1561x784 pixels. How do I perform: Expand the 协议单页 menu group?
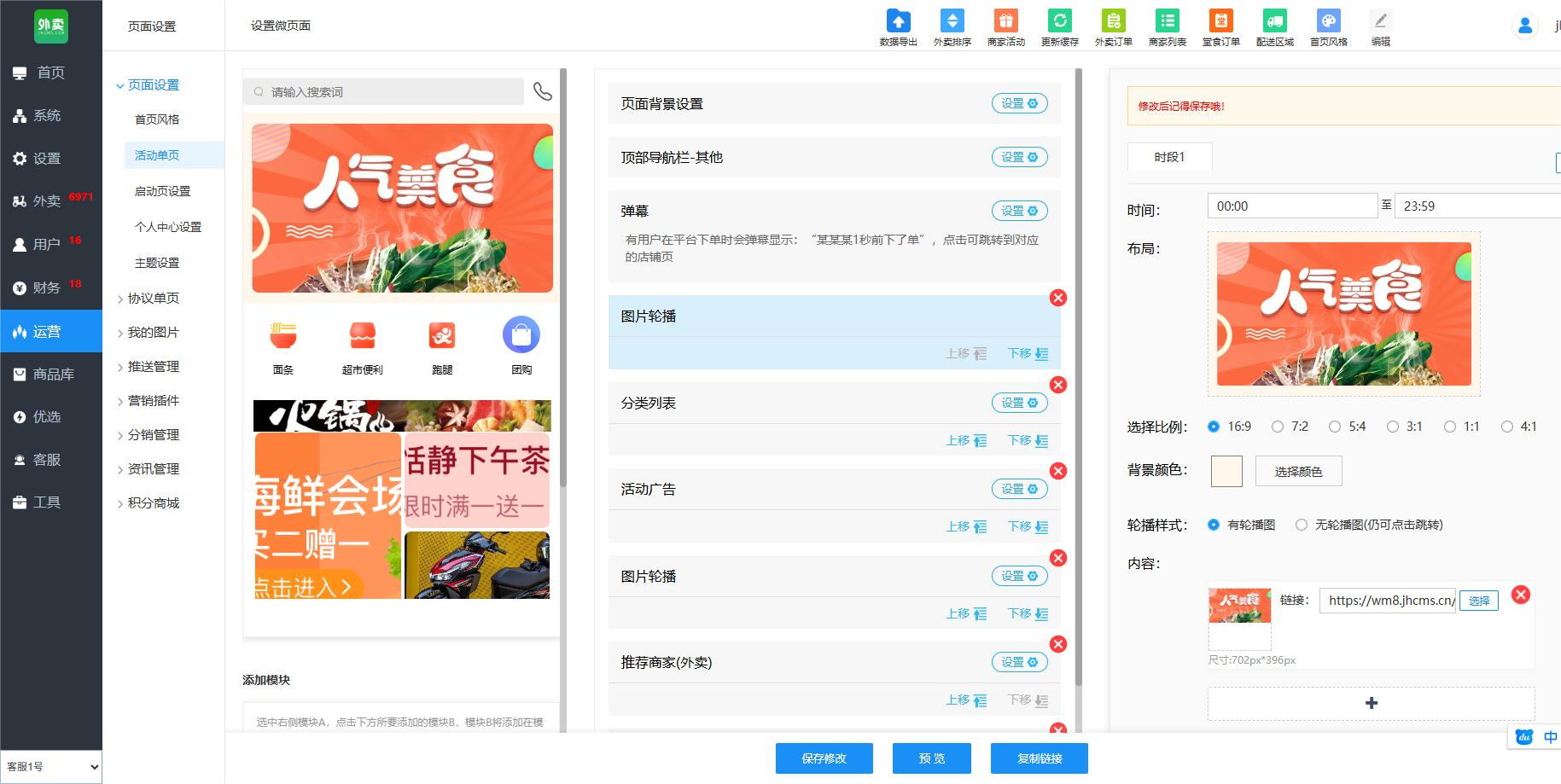pos(153,298)
